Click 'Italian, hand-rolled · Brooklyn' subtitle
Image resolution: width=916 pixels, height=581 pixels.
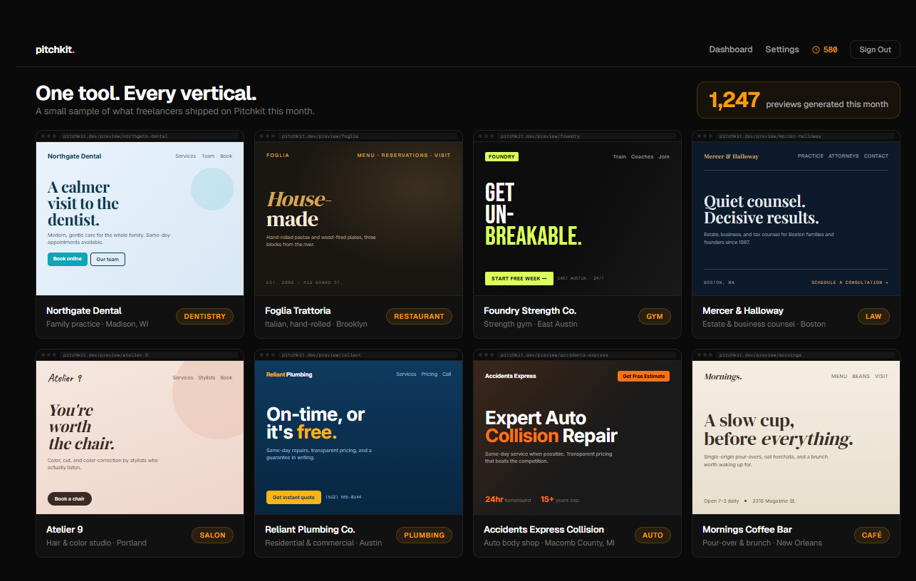[316, 324]
